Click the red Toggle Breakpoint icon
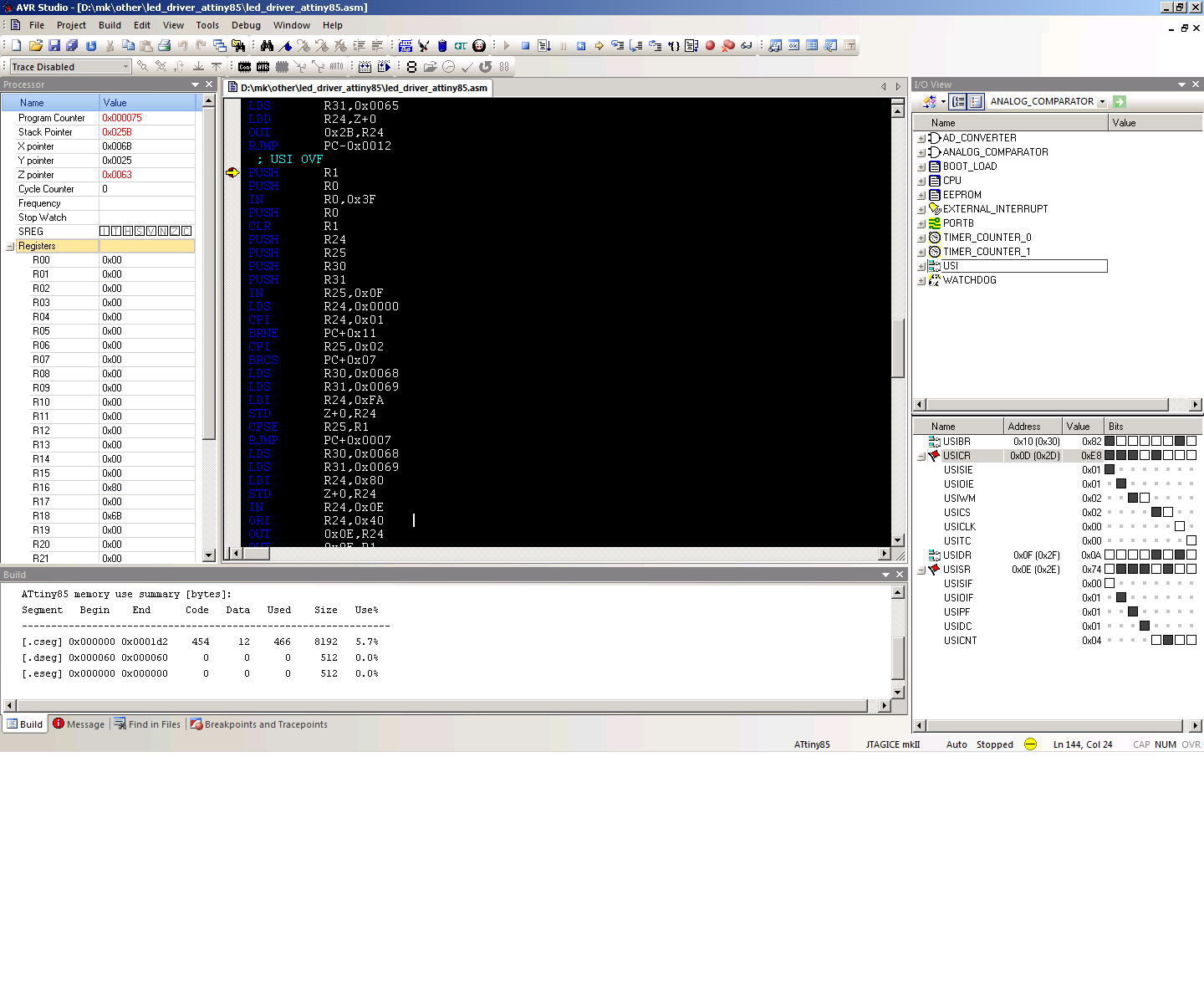Screen dimensions: 1204x987 click(710, 46)
